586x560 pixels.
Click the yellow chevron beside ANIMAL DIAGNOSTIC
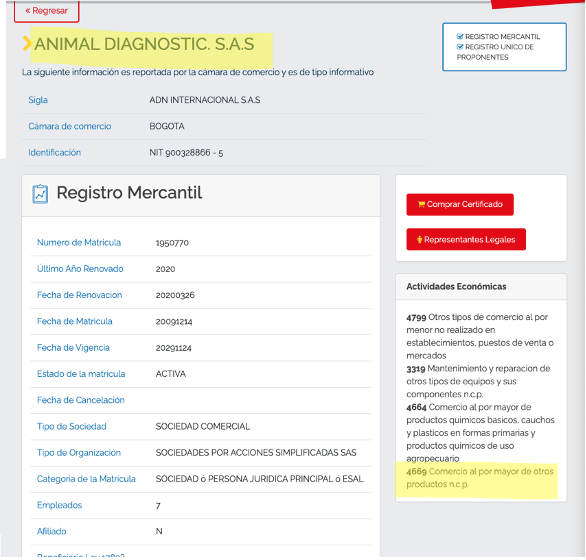(x=27, y=43)
